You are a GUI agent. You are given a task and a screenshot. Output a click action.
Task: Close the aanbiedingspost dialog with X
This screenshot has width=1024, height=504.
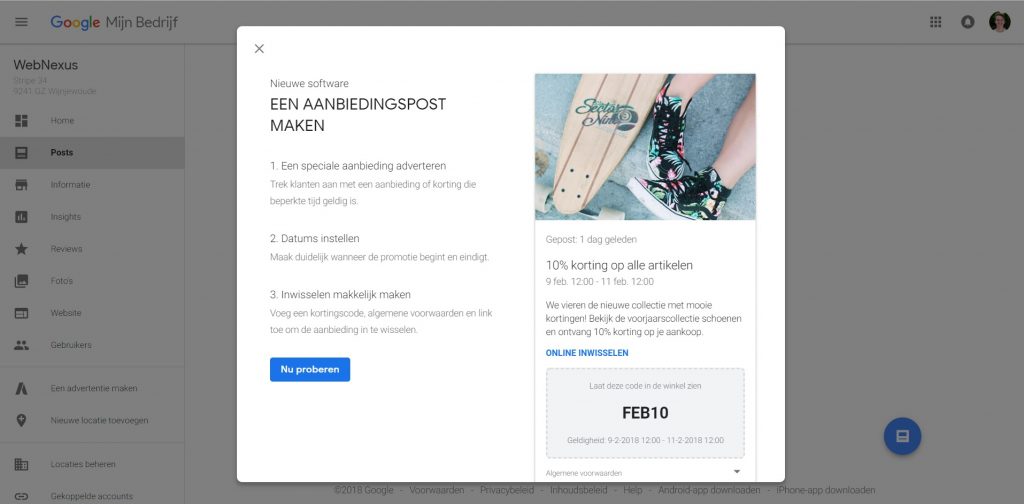click(x=259, y=49)
